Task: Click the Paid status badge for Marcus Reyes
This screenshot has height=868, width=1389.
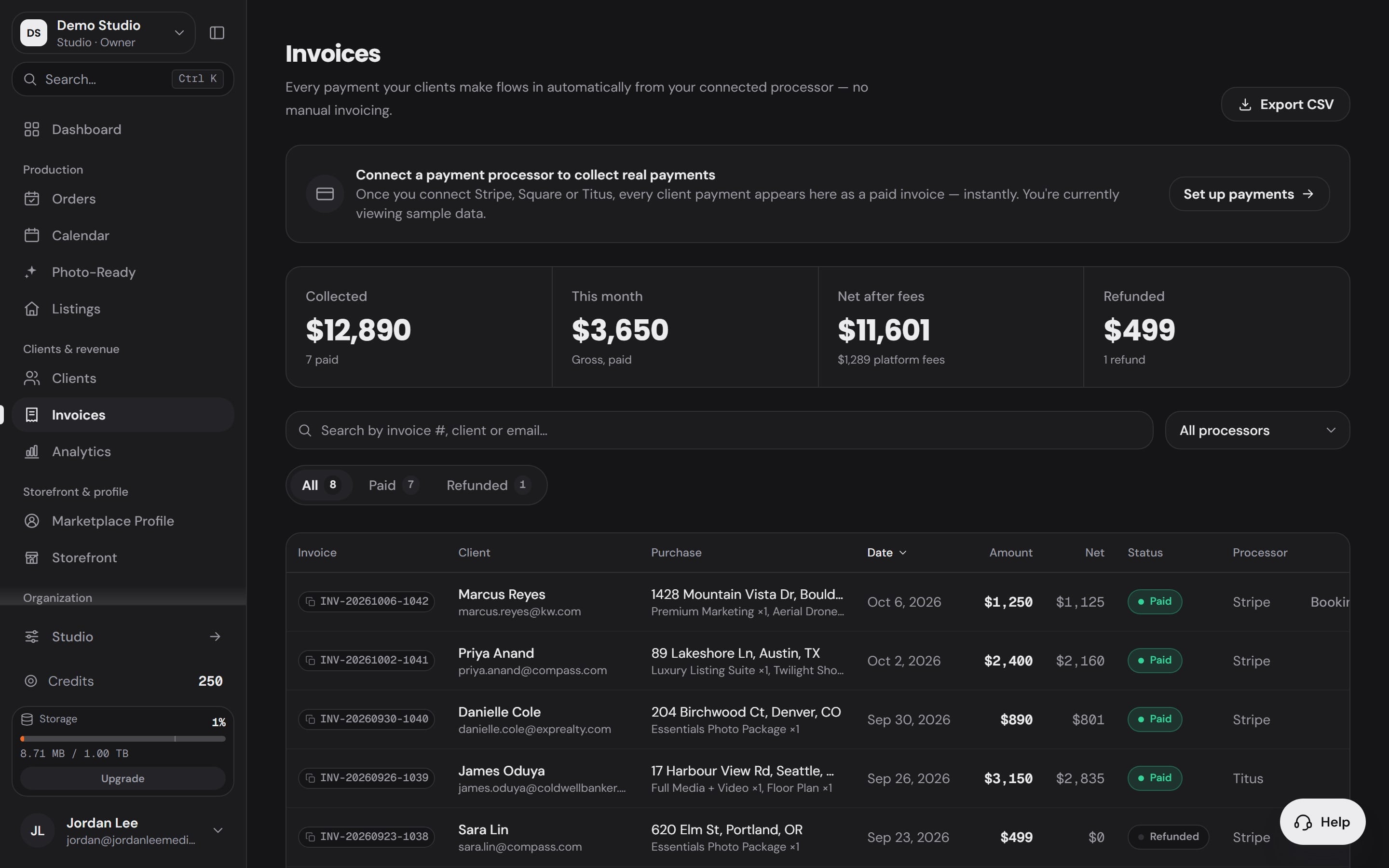Action: click(x=1154, y=602)
